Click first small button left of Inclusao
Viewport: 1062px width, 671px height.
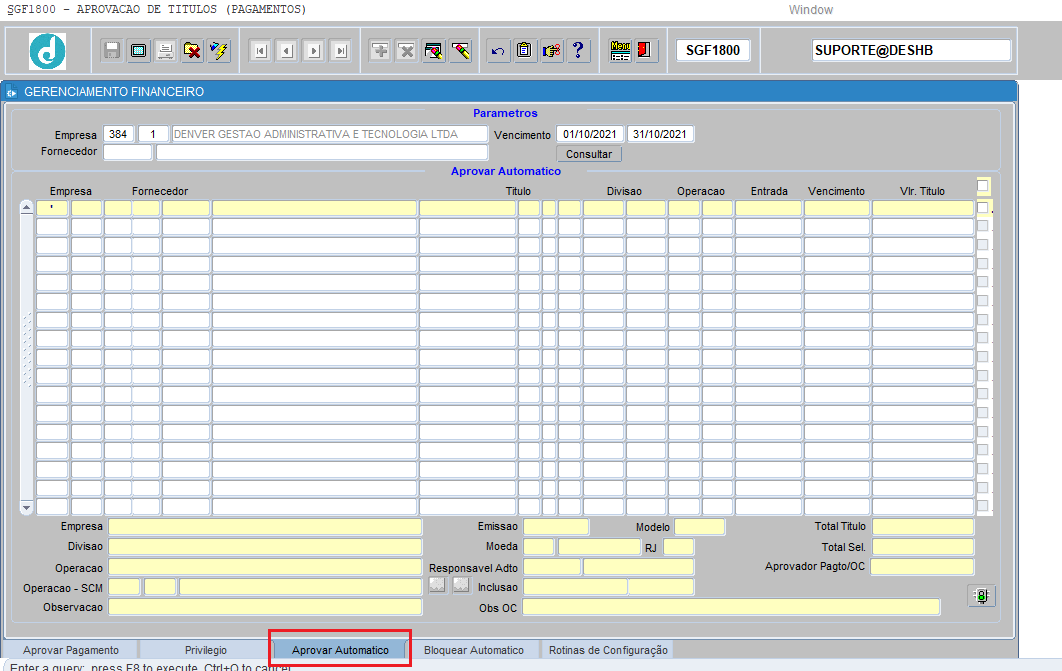tap(438, 586)
